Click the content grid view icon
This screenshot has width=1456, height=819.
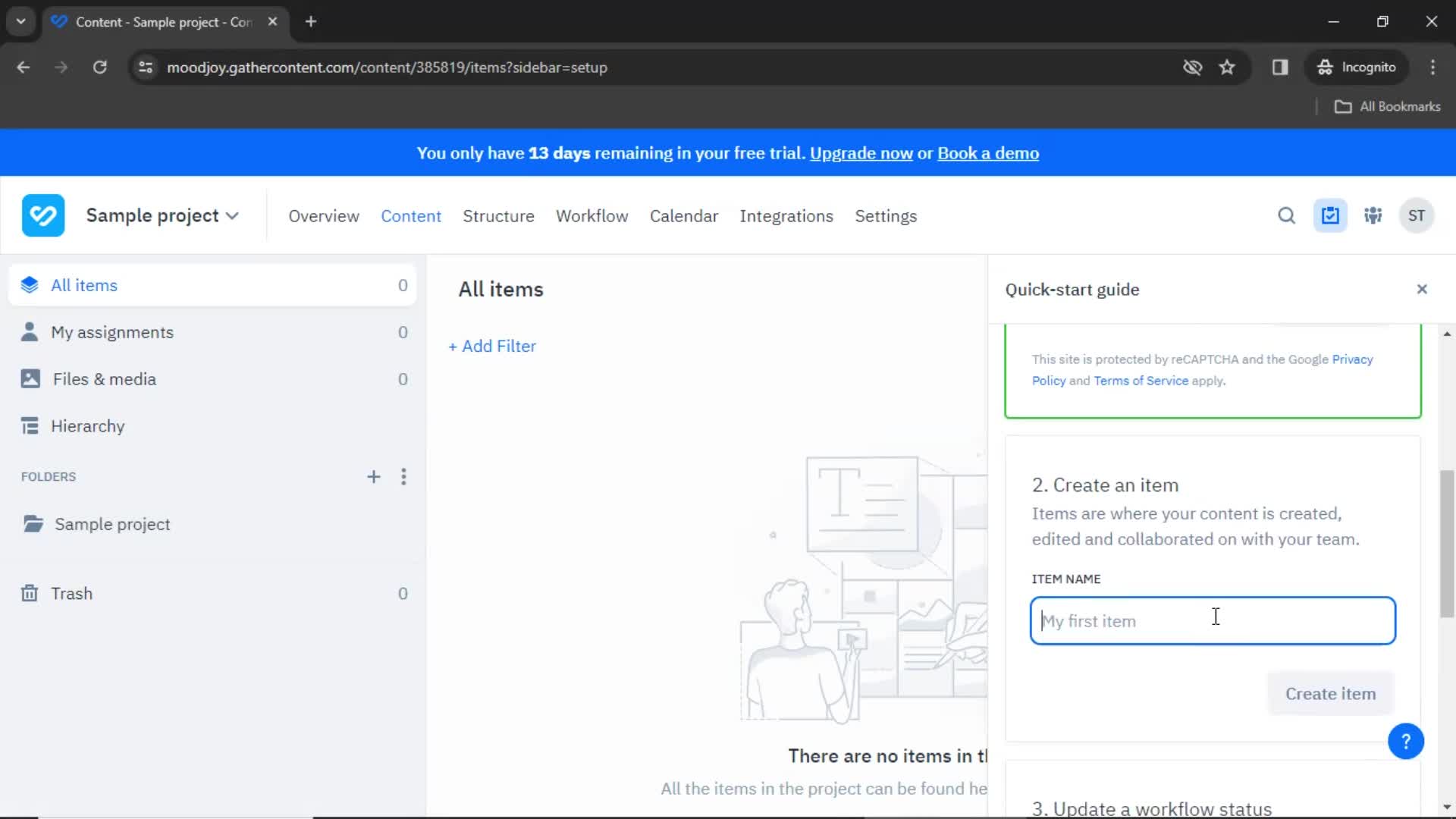(x=1330, y=216)
